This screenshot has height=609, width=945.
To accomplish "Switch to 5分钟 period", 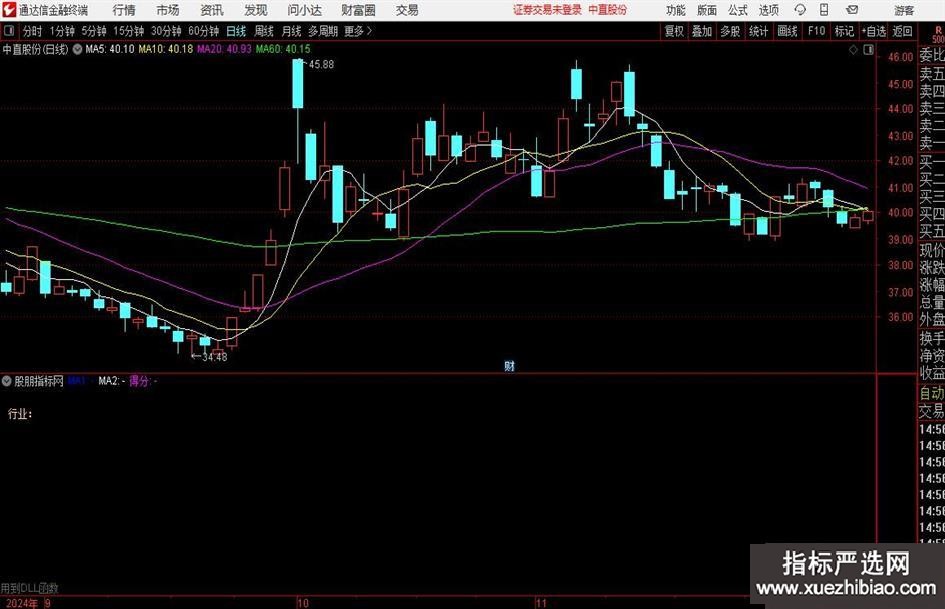I will click(x=93, y=31).
